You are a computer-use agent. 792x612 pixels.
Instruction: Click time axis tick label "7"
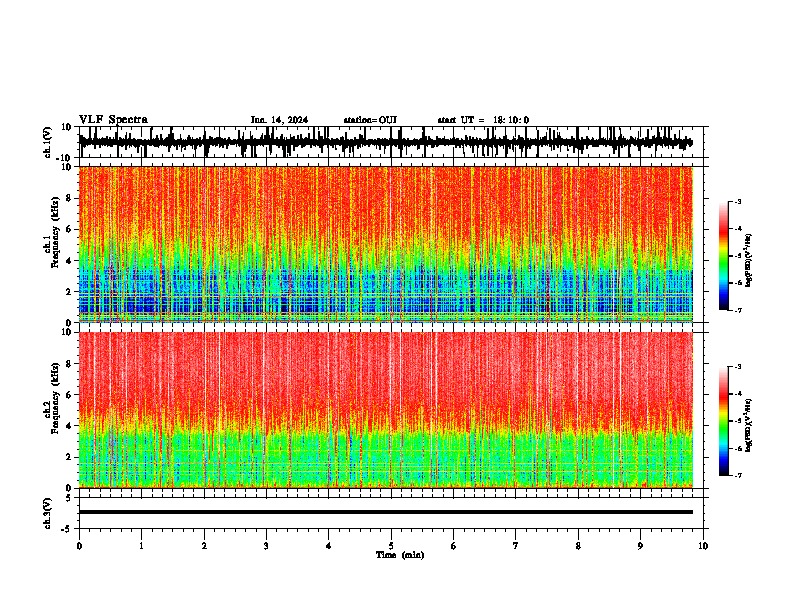point(516,546)
